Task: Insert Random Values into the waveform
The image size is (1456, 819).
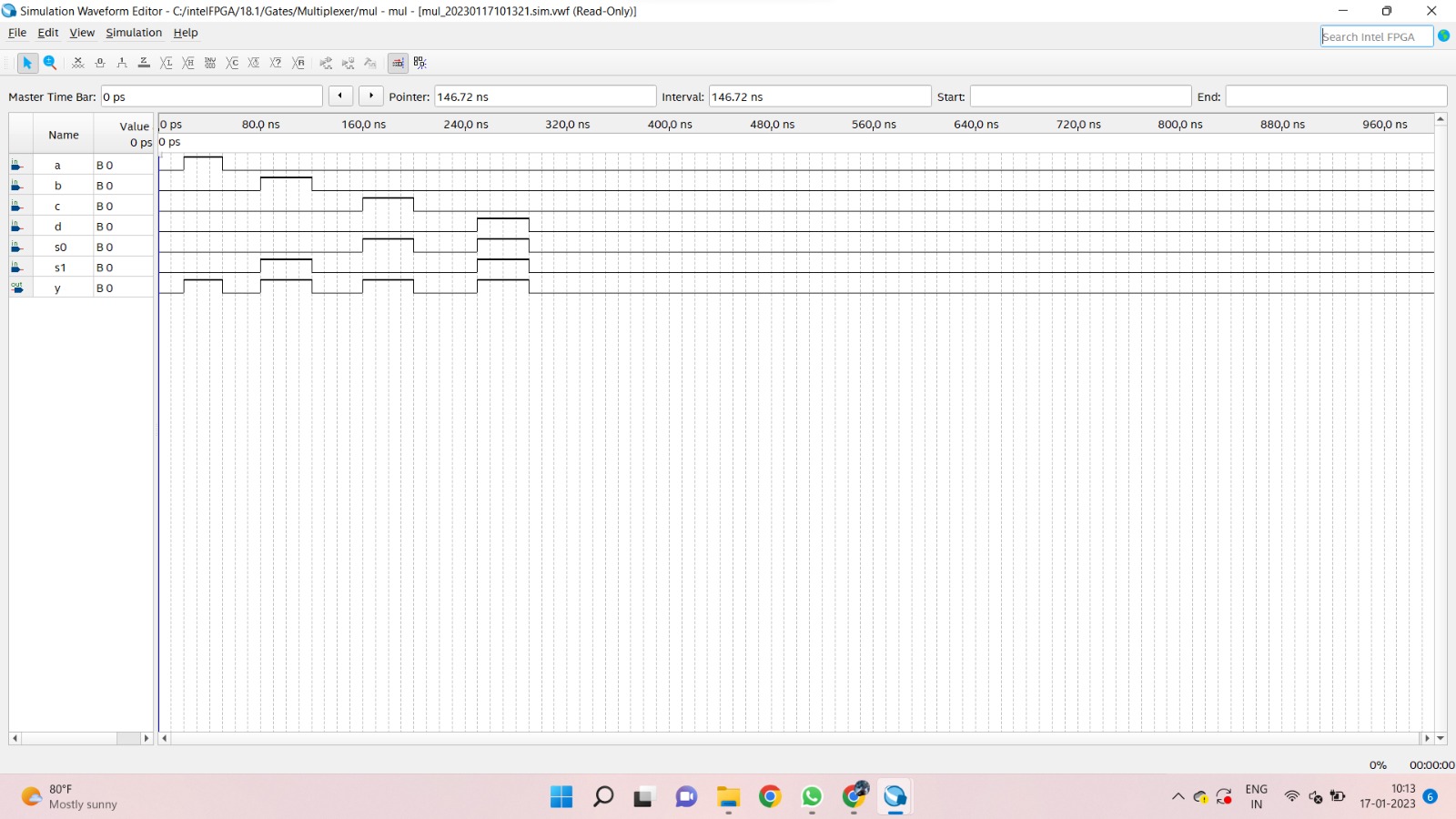Action: pyautogui.click(x=298, y=63)
